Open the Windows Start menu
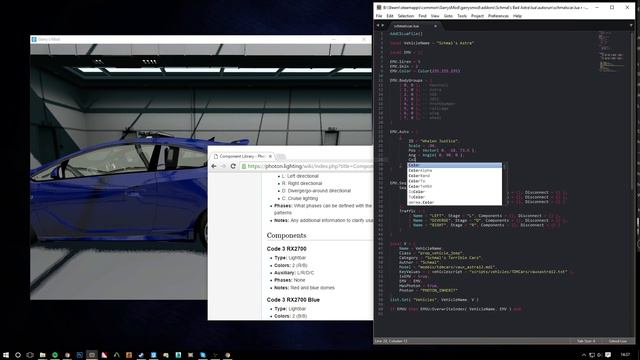The width and height of the screenshot is (640, 360). pyautogui.click(x=6, y=355)
